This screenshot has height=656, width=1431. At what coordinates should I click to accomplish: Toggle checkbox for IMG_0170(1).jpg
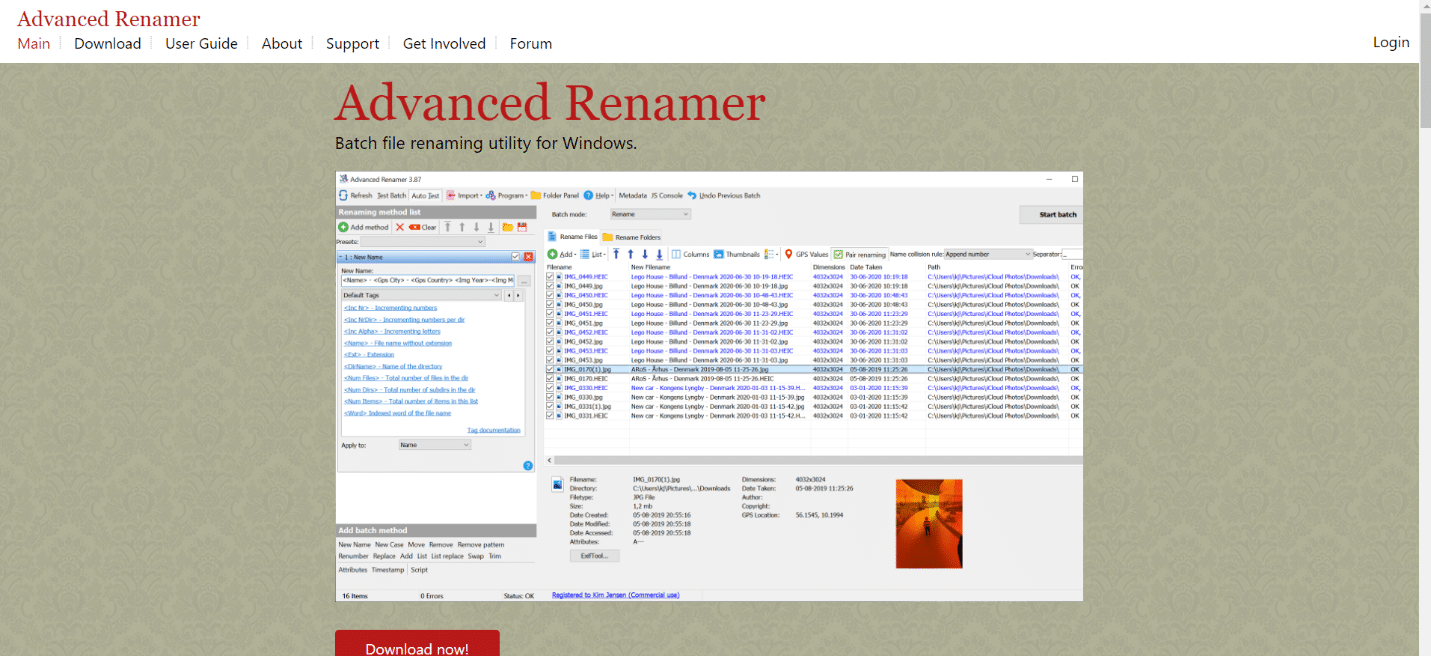coord(550,369)
